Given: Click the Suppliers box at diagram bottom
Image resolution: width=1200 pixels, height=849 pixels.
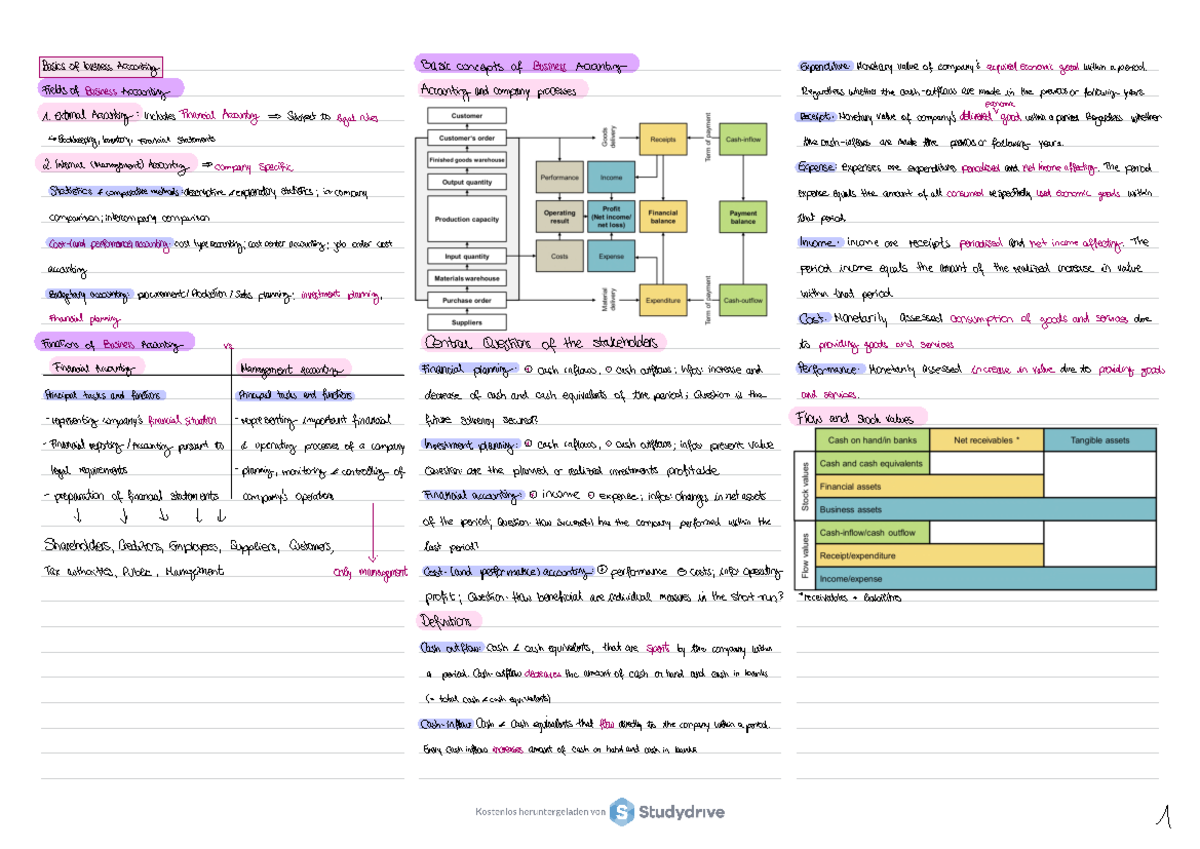Looking at the screenshot, I should click(x=466, y=322).
